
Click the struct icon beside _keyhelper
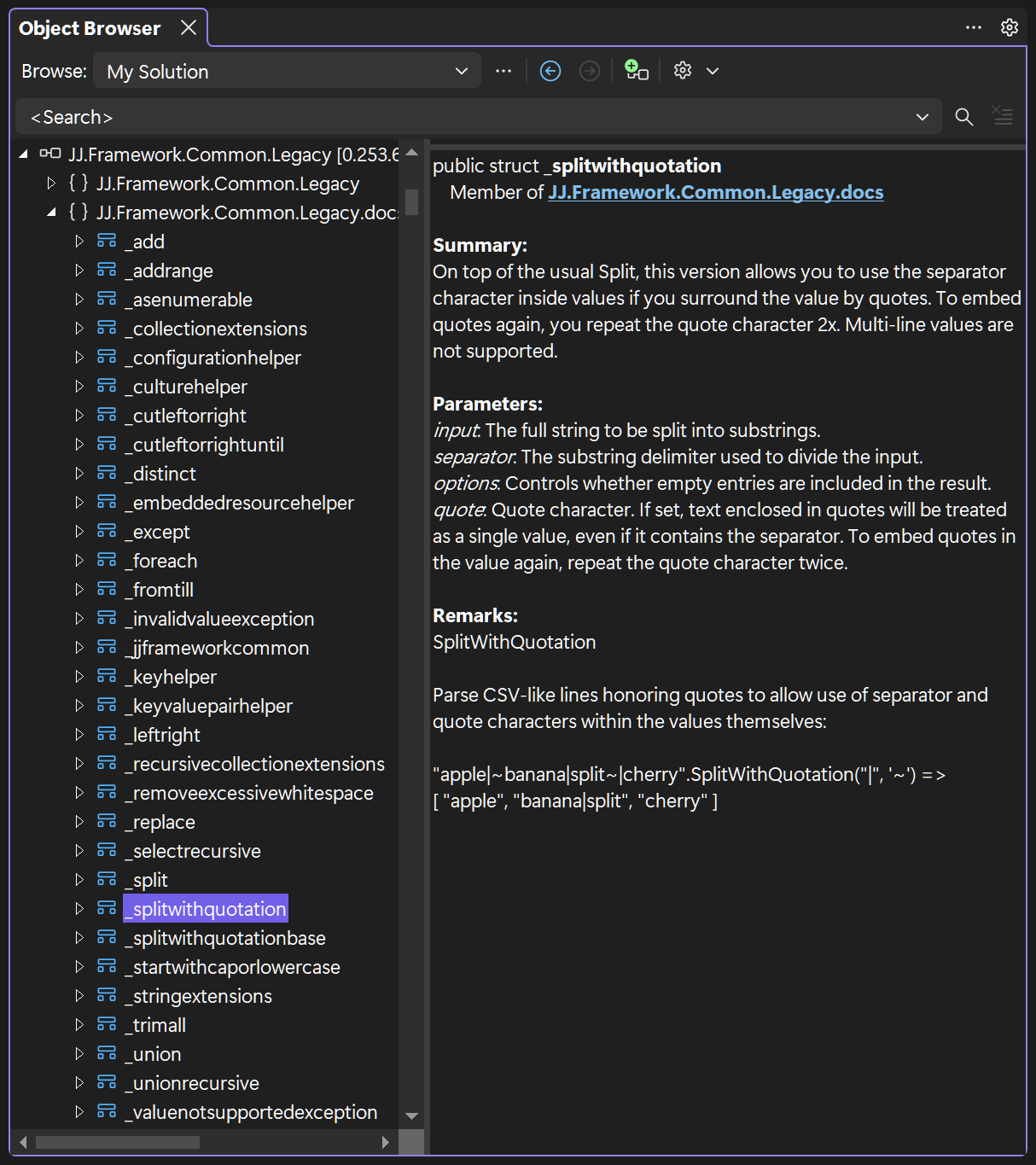tap(107, 677)
